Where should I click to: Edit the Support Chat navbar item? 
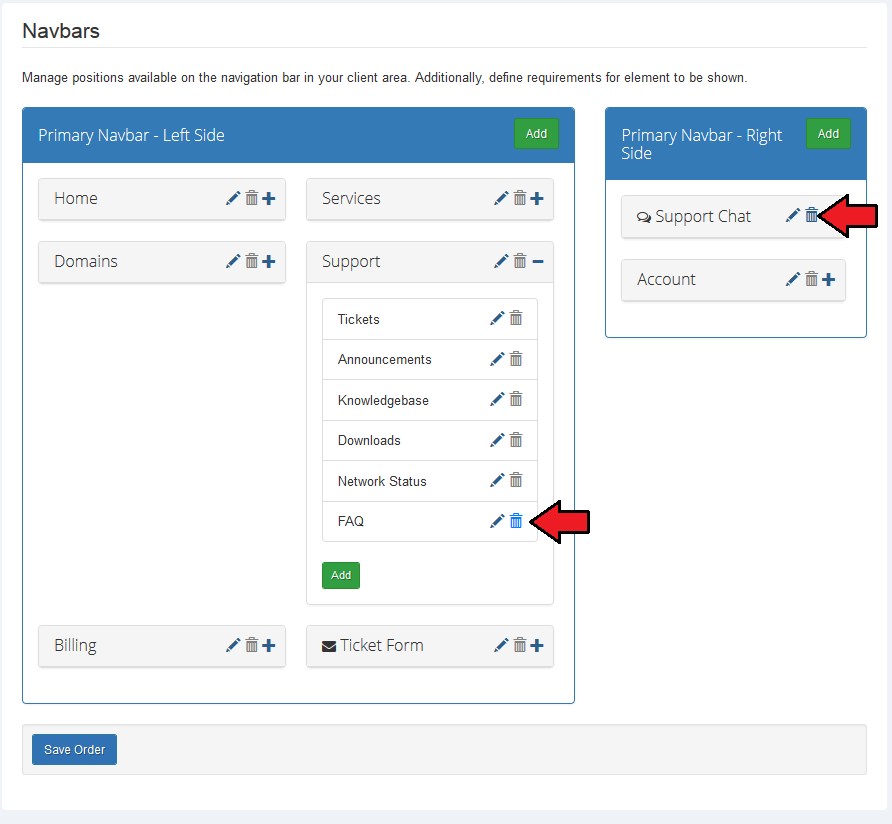pos(793,216)
